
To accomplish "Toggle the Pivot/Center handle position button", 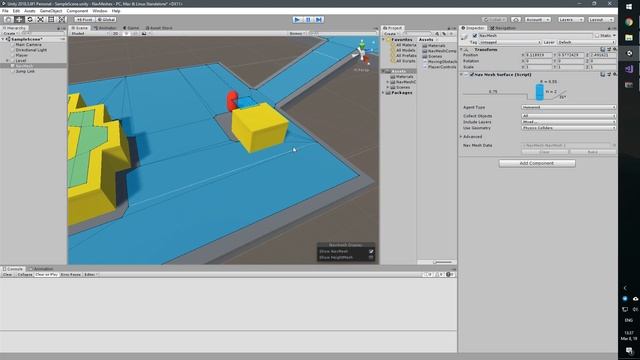I will (84, 20).
